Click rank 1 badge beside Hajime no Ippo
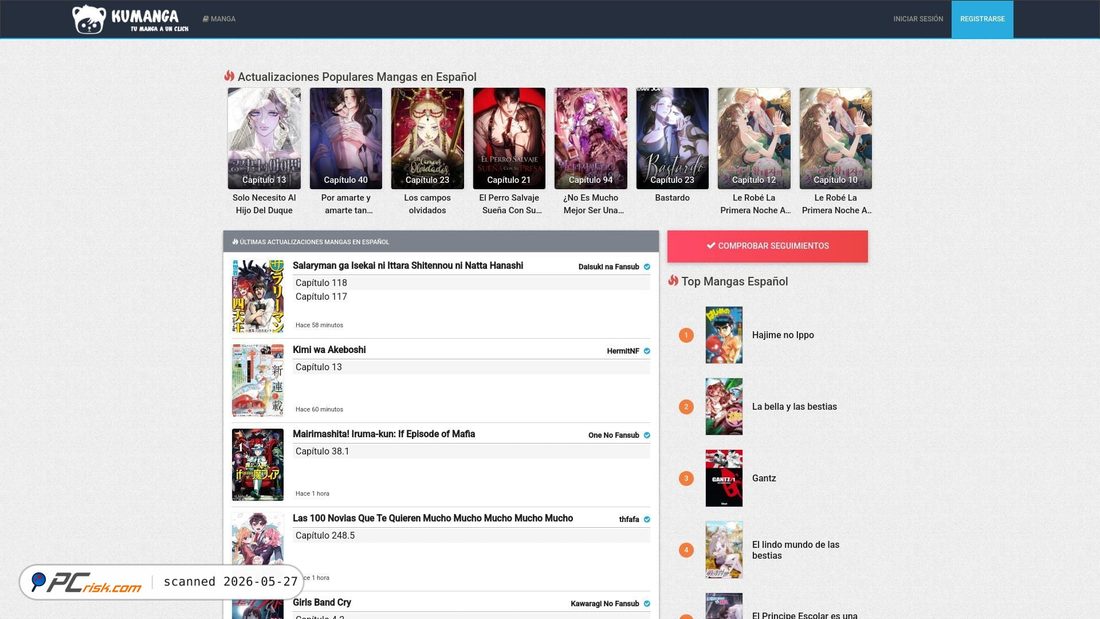This screenshot has width=1100, height=619. (686, 335)
